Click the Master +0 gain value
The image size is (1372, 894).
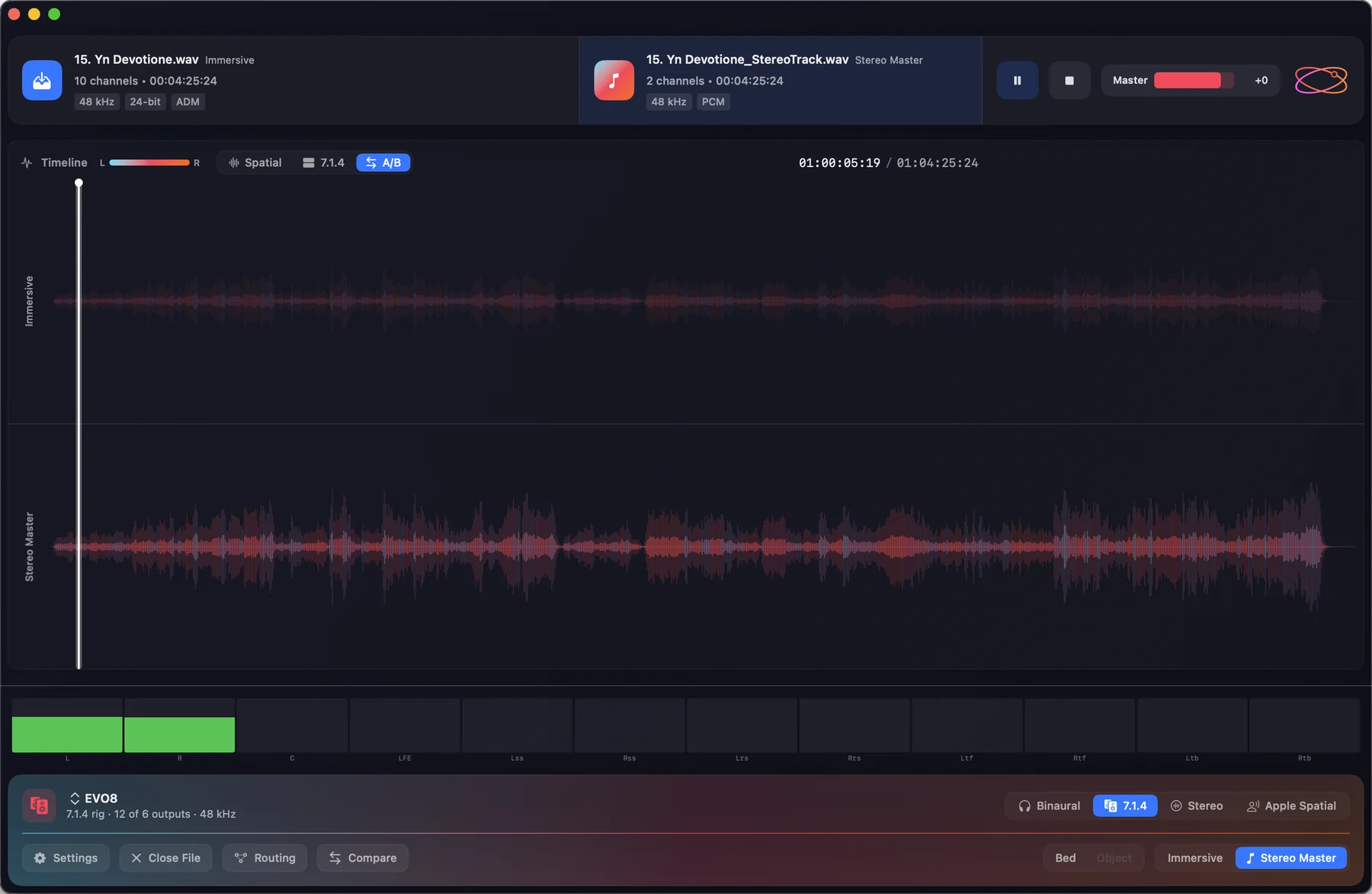[1261, 80]
